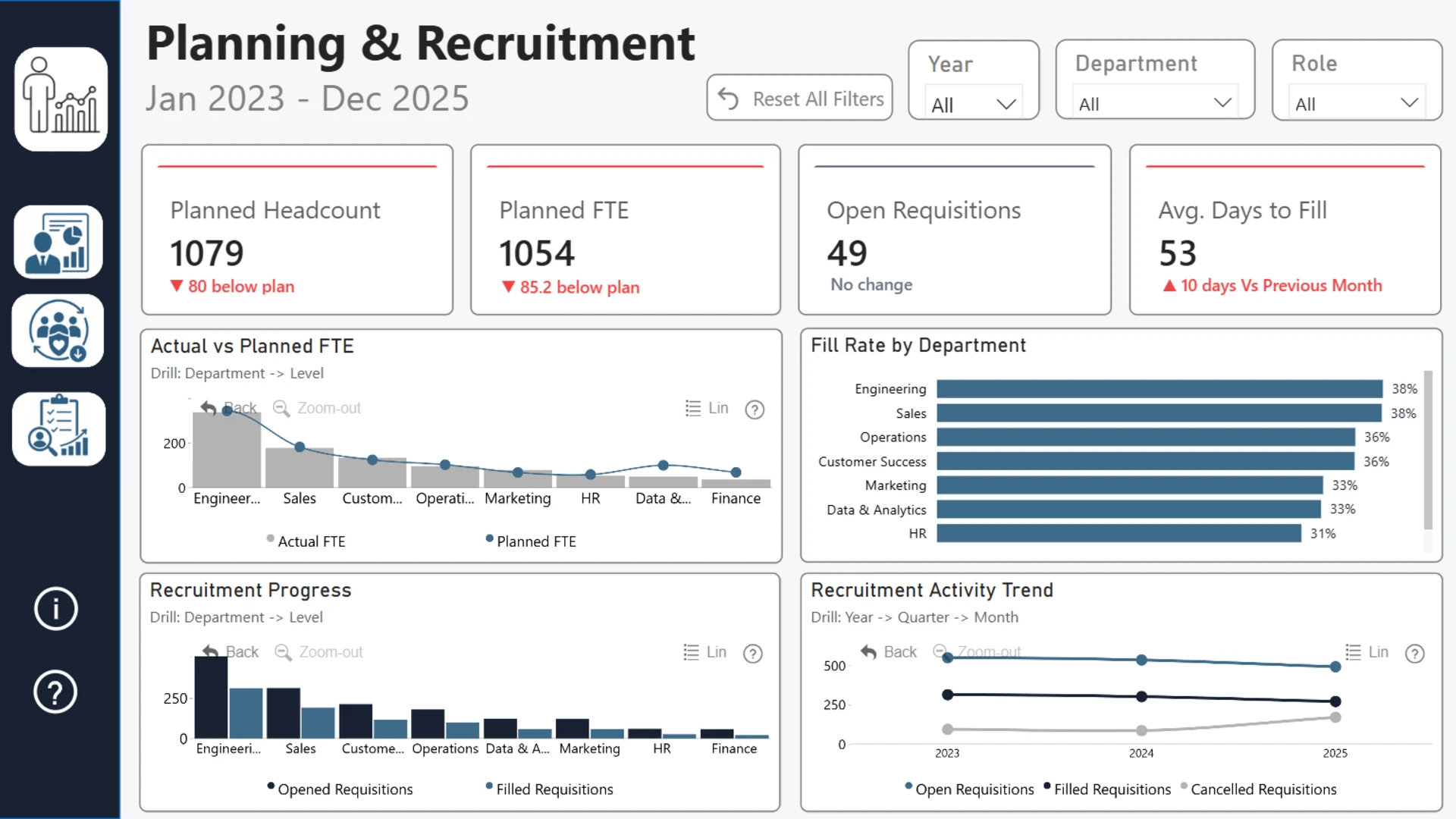
Task: Click Back in Recruitment Progress chart
Action: (231, 652)
